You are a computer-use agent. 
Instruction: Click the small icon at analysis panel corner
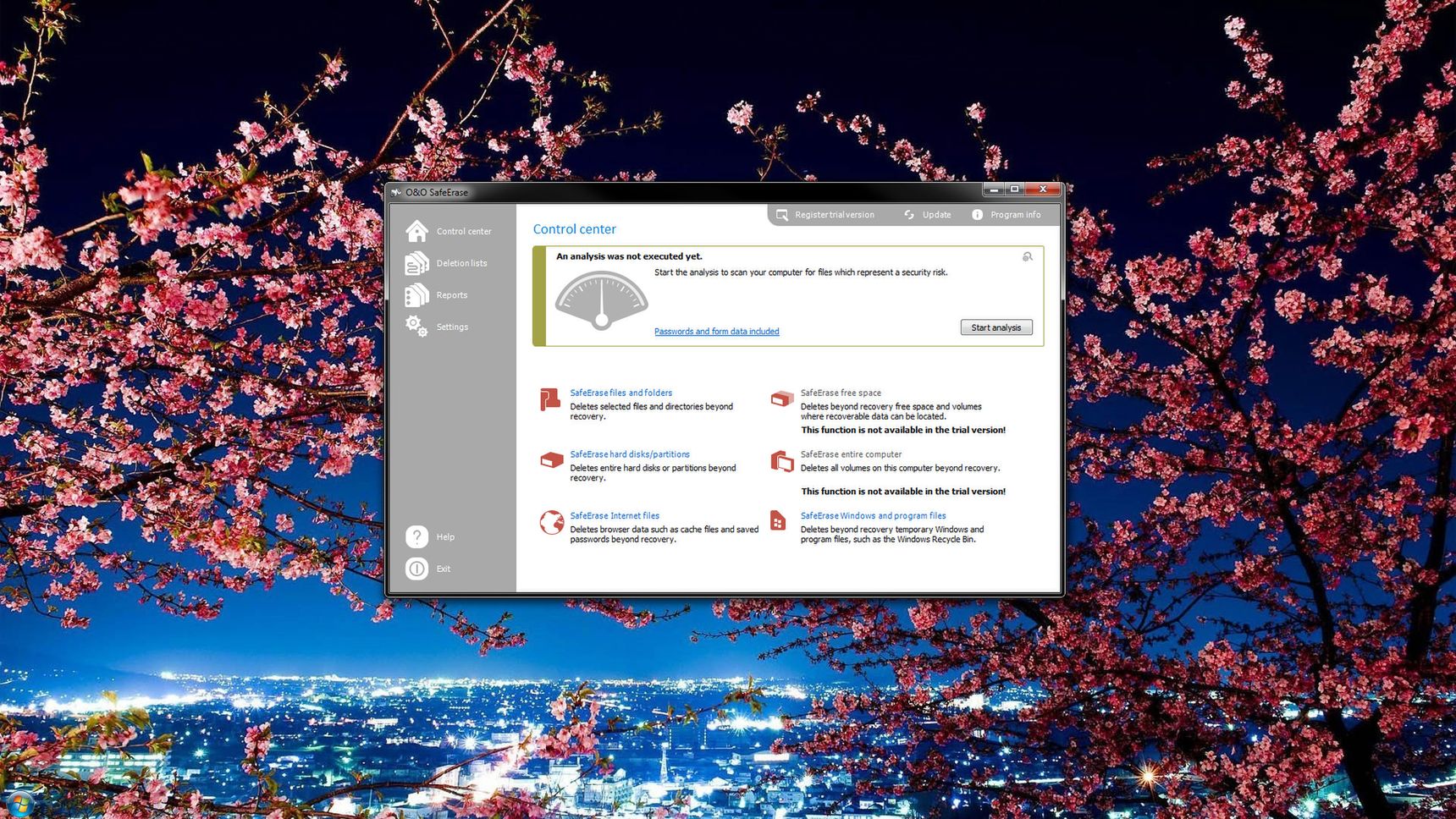(1027, 256)
